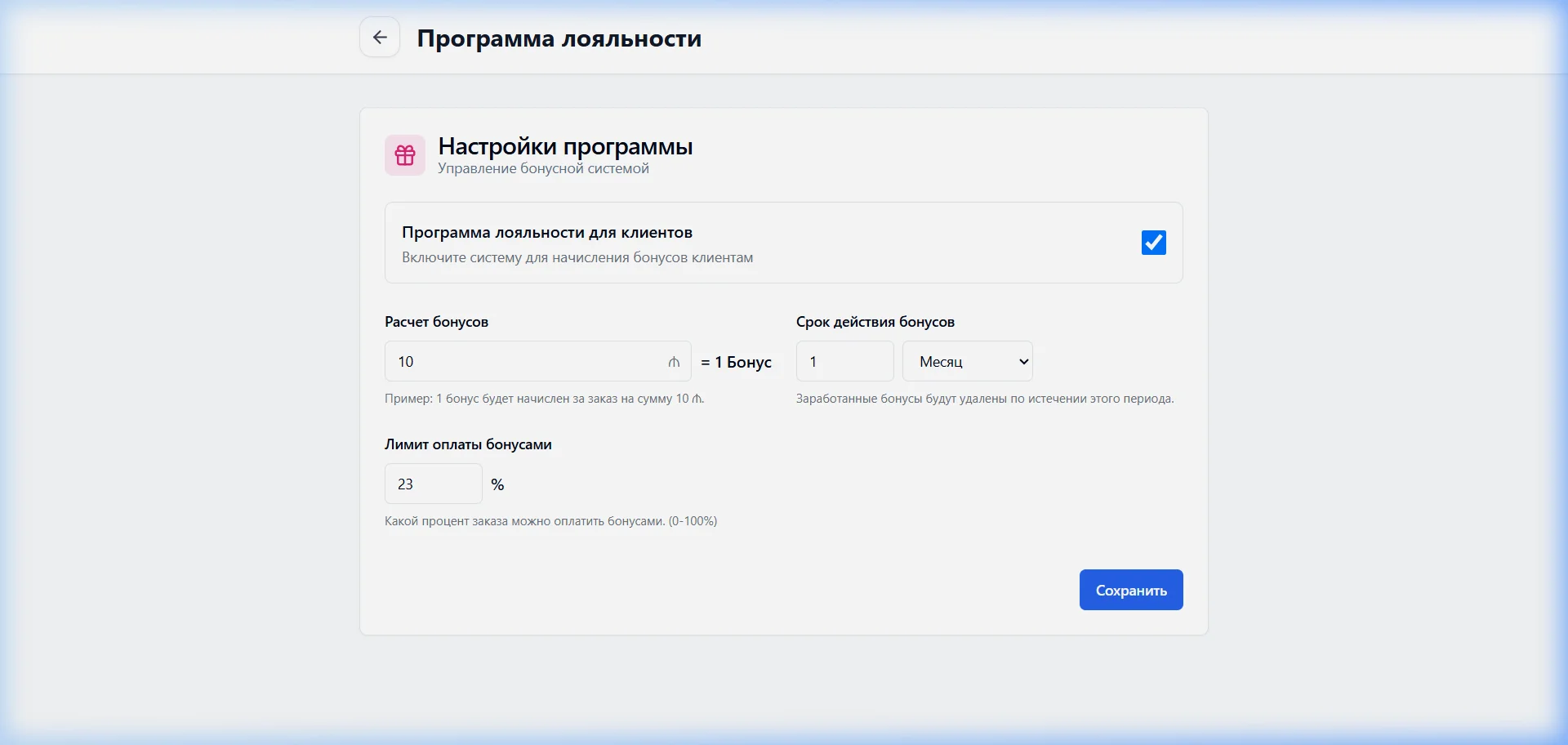Click the percent sign beside limit field
The width and height of the screenshot is (1568, 745).
click(x=497, y=484)
